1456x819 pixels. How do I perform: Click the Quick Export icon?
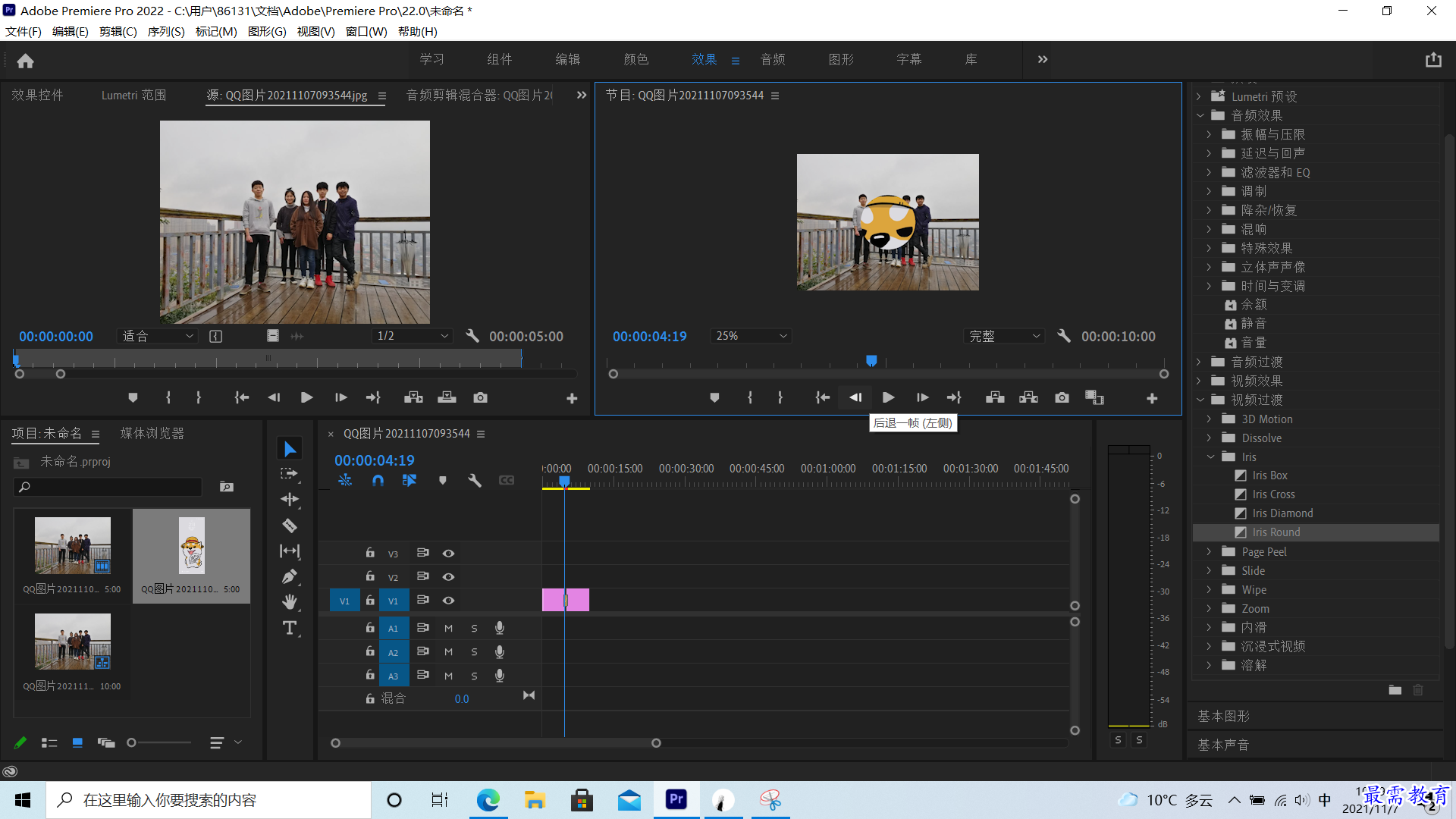tap(1432, 60)
